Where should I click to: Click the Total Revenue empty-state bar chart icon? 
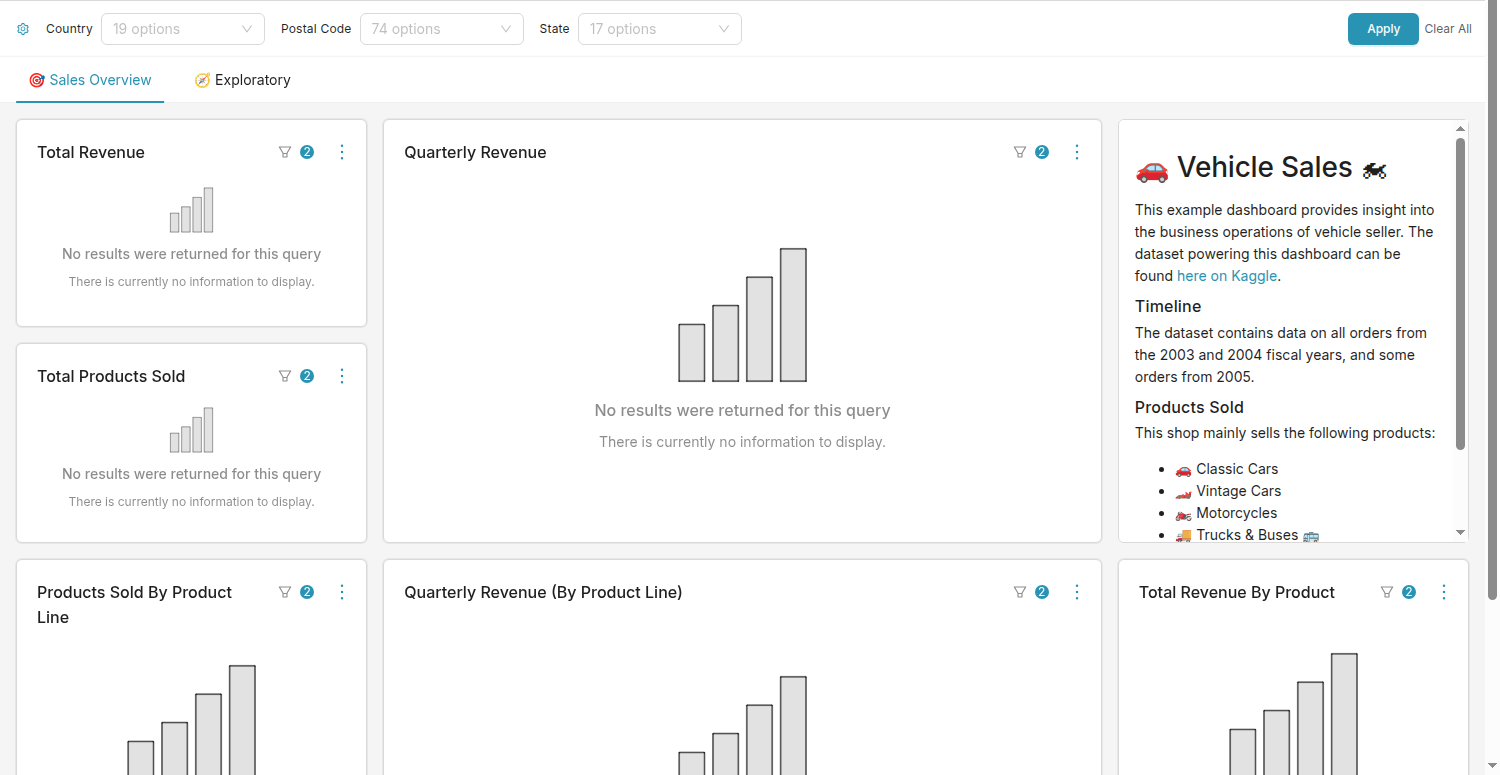191,210
